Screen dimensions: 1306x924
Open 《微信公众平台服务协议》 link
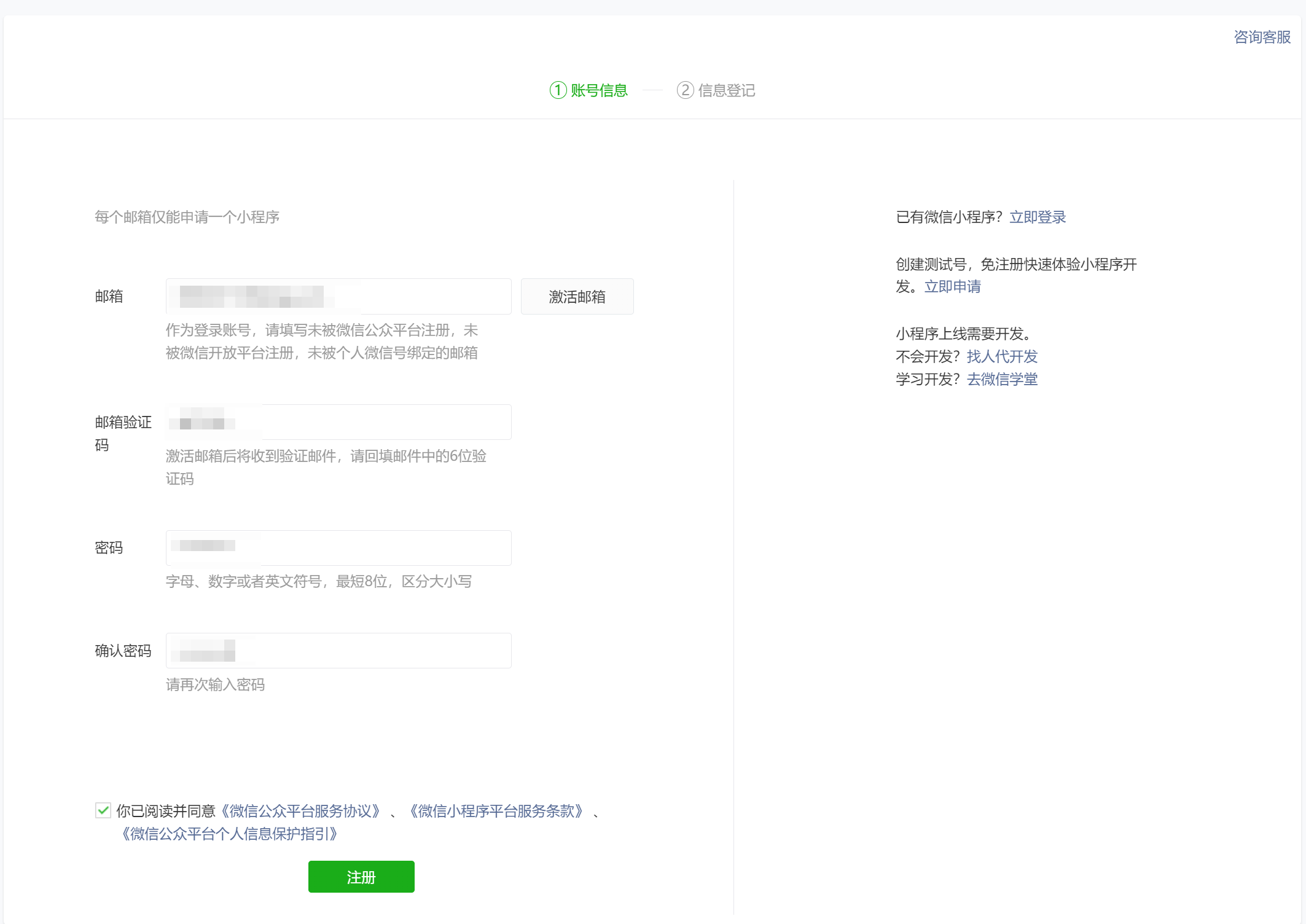pos(300,811)
